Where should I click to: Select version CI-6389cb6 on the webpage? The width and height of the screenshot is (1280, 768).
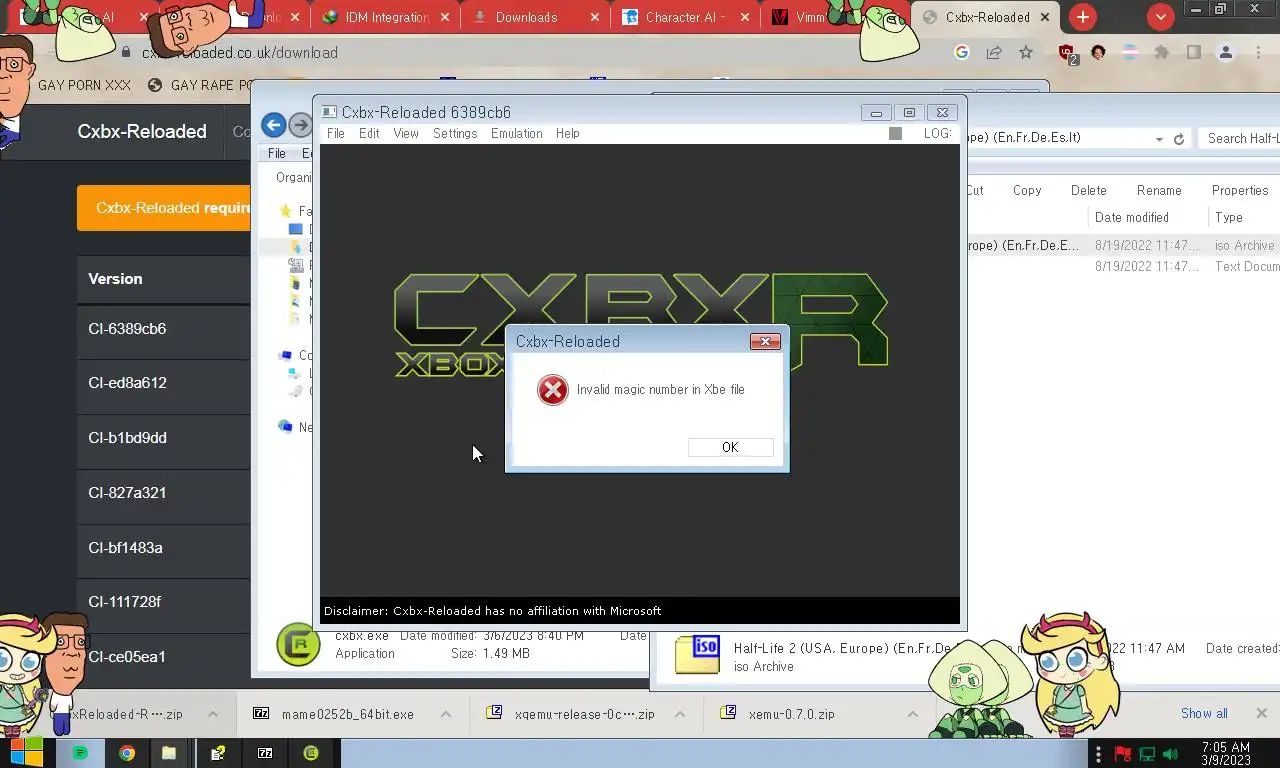(x=127, y=329)
